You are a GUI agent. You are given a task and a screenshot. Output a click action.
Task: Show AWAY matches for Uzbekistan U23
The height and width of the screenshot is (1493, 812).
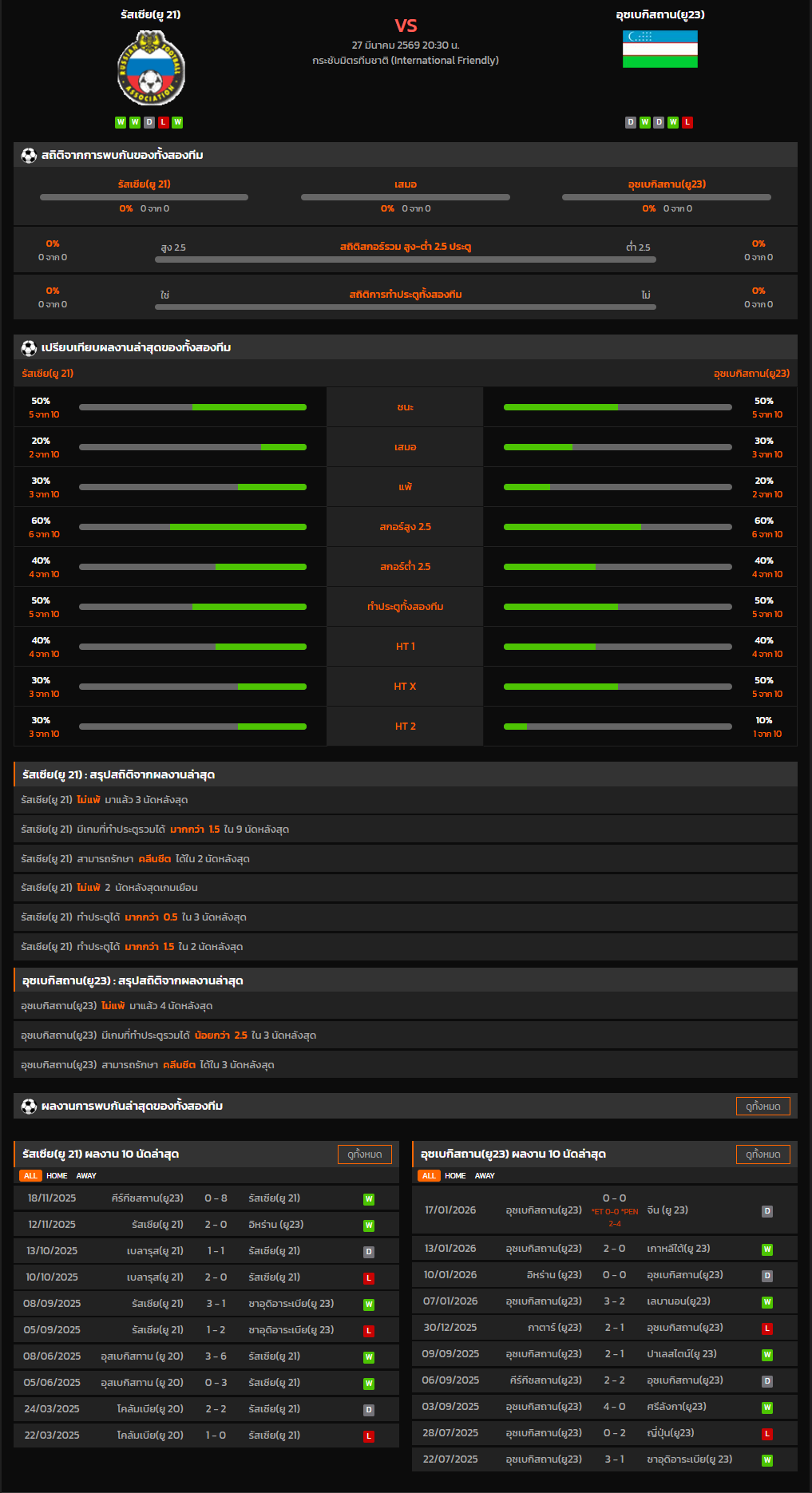pyautogui.click(x=485, y=1176)
